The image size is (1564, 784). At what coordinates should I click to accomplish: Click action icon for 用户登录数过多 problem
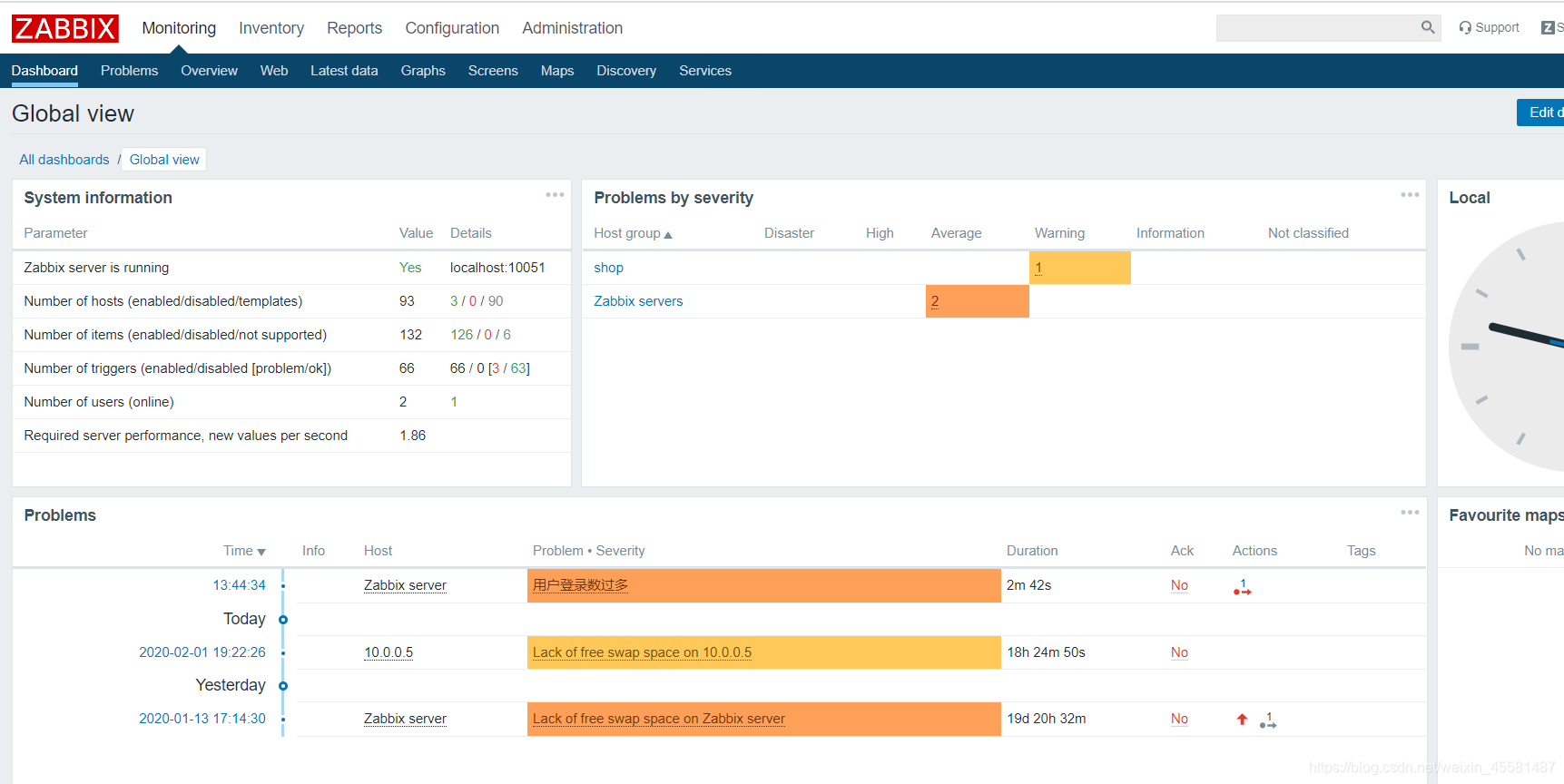1243,587
